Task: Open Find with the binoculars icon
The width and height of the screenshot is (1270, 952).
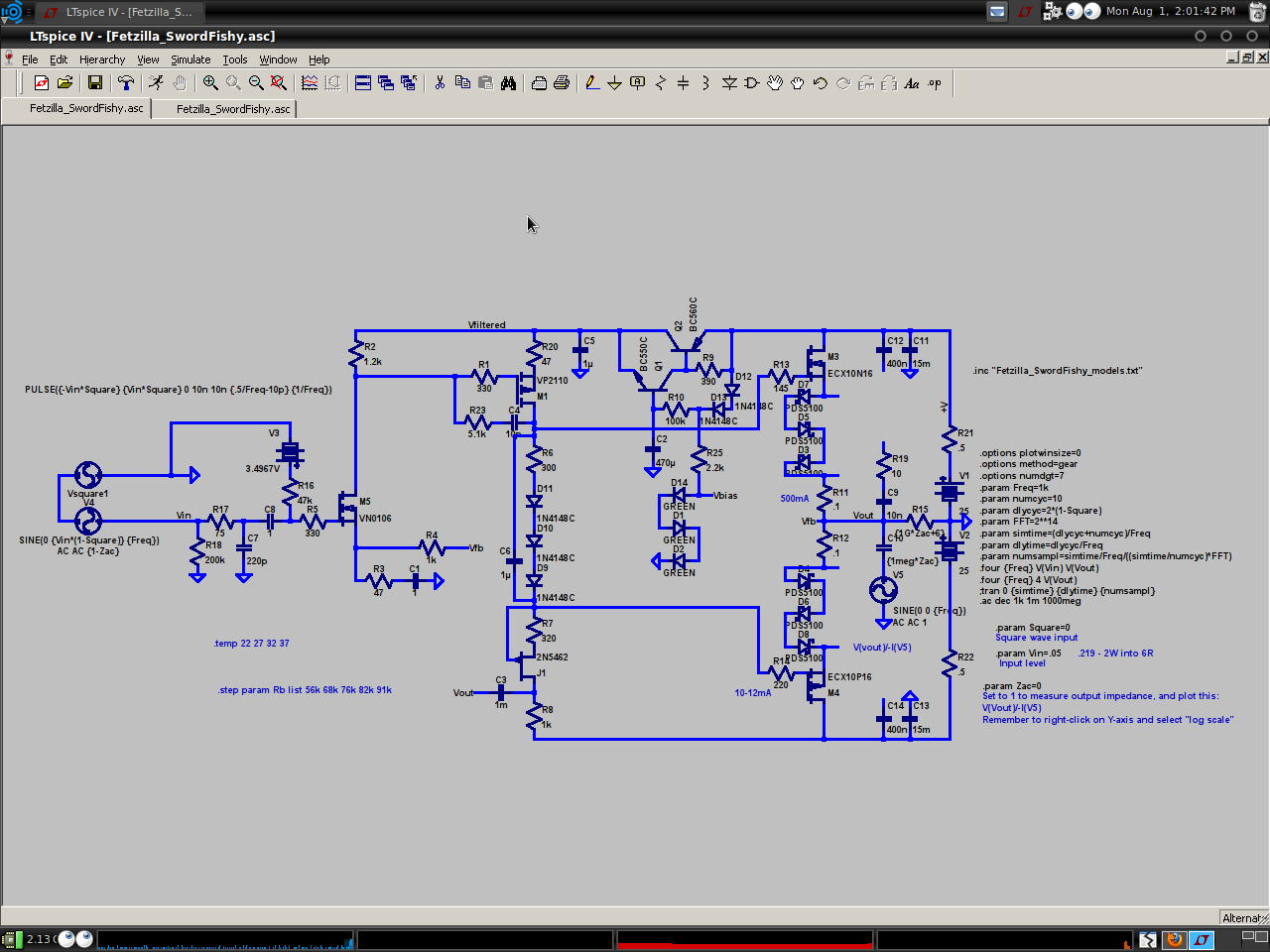Action: [508, 83]
